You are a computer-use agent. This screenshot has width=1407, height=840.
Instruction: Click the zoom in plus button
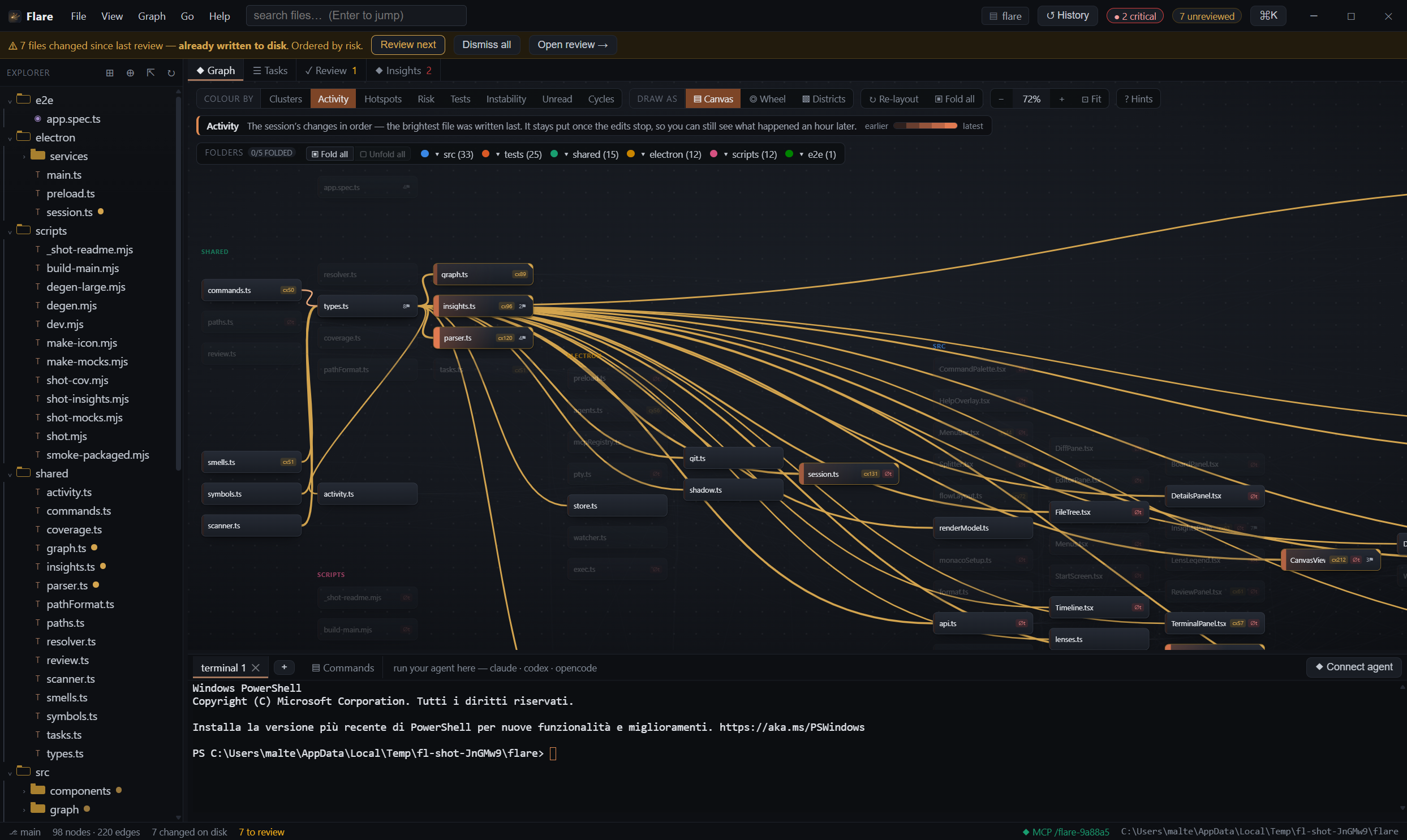[1062, 99]
